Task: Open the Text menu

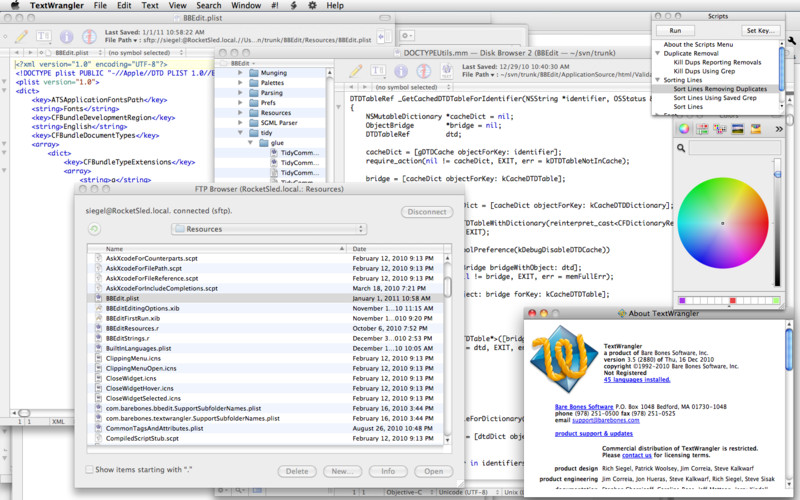Action: click(x=150, y=6)
